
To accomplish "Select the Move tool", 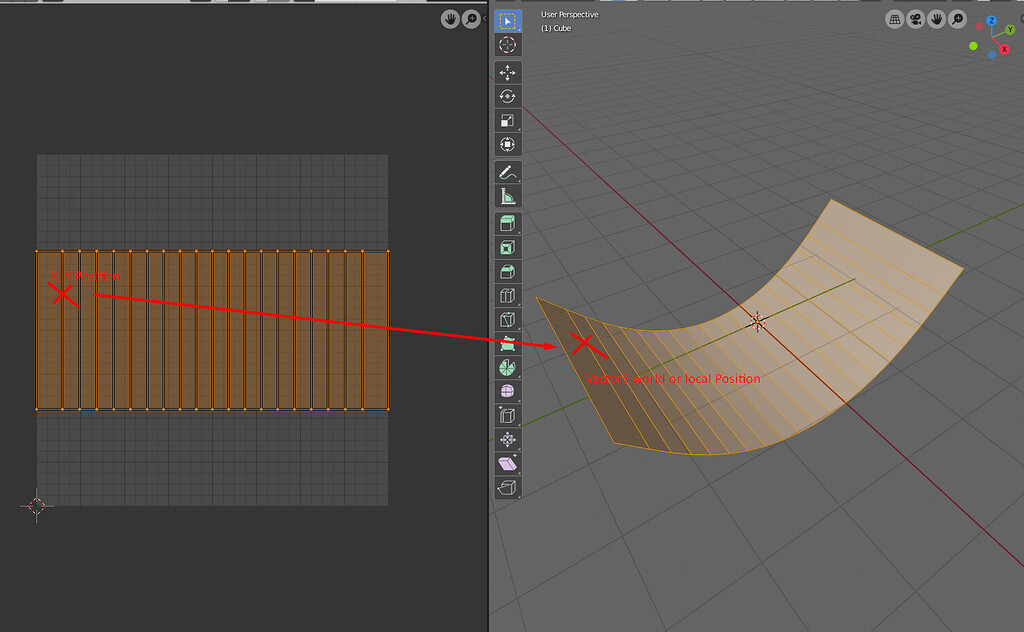I will click(508, 71).
